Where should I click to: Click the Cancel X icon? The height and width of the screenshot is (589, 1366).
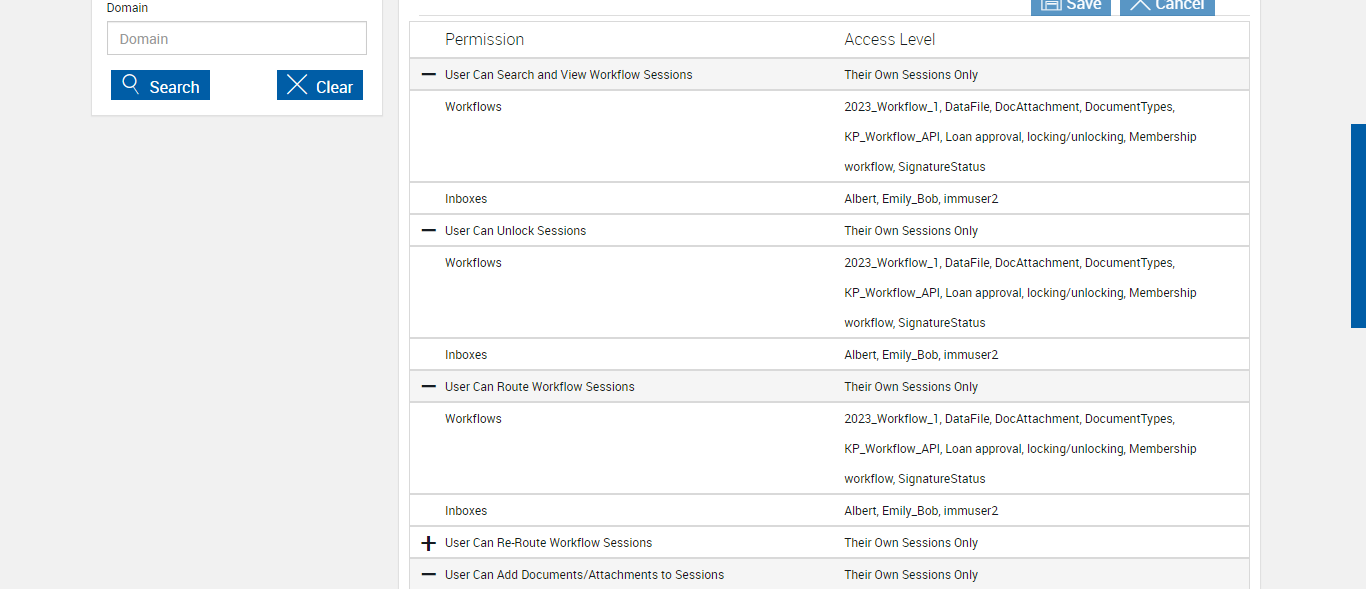[1140, 5]
